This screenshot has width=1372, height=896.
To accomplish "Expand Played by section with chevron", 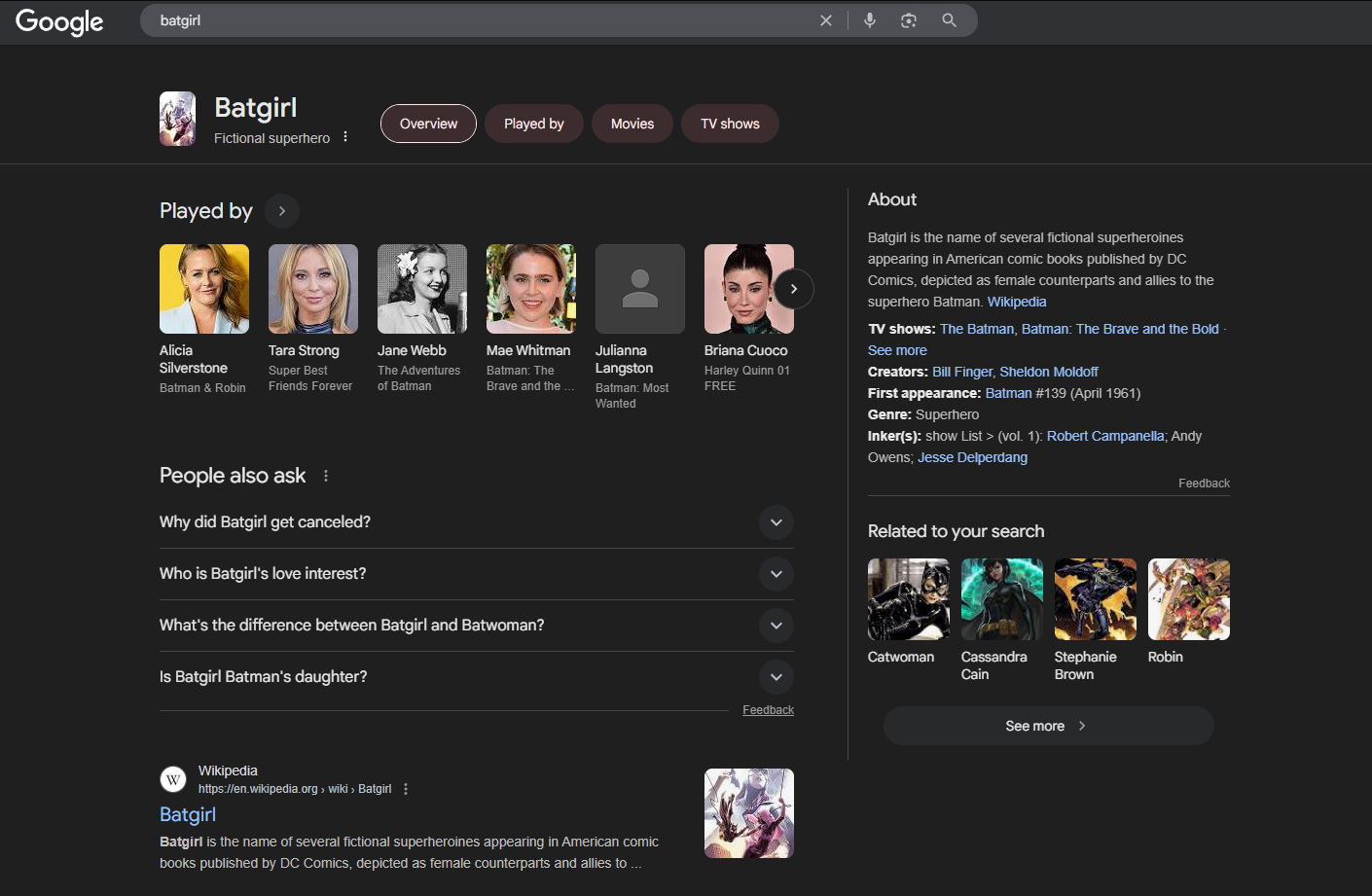I will coord(282,211).
